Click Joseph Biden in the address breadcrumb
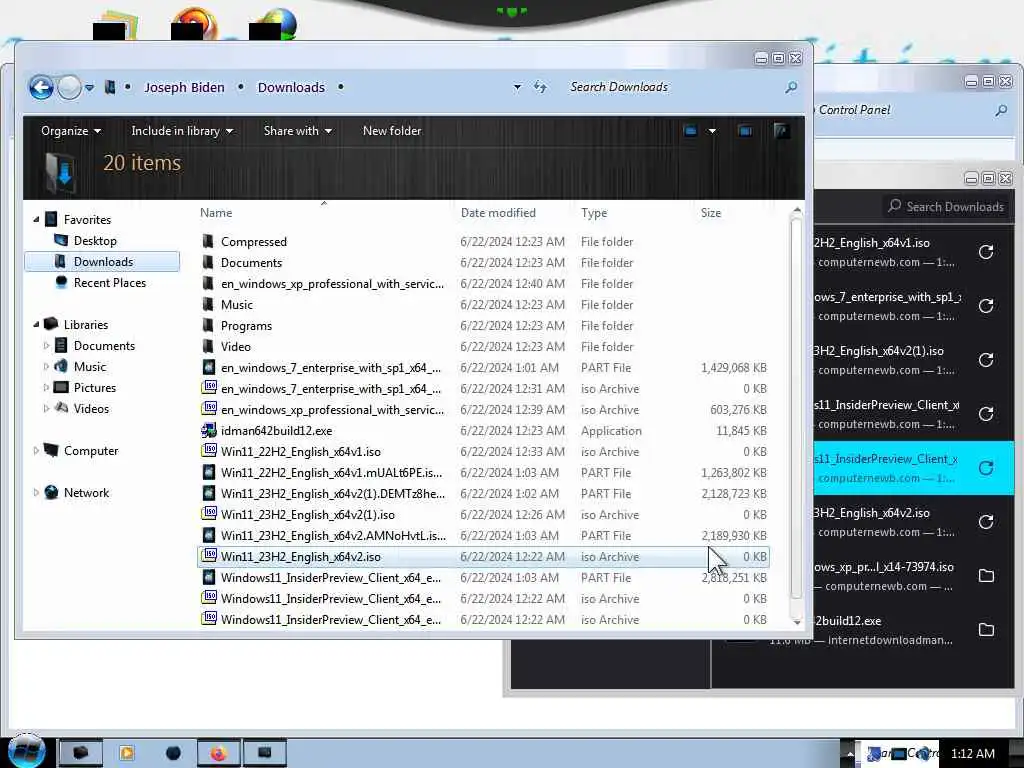This screenshot has height=768, width=1024. (184, 87)
